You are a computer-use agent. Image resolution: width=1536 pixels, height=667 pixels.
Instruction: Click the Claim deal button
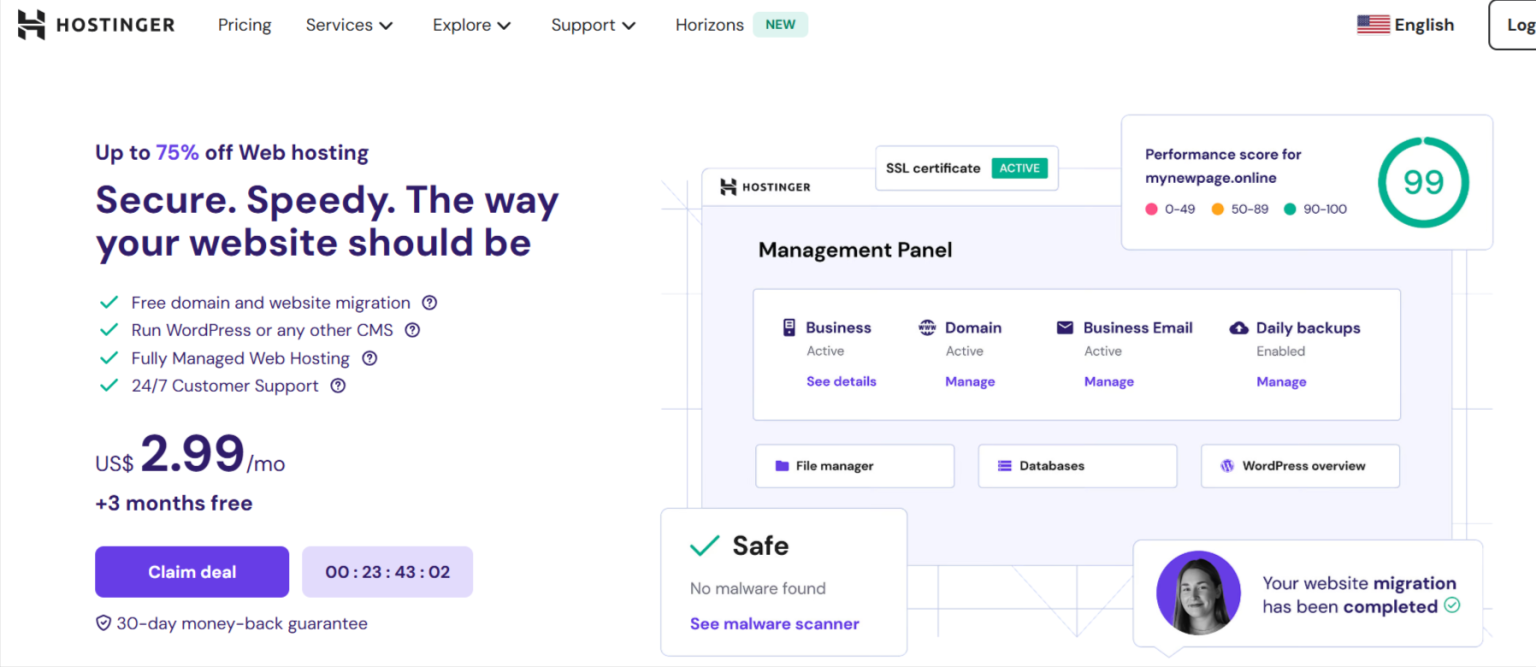191,571
